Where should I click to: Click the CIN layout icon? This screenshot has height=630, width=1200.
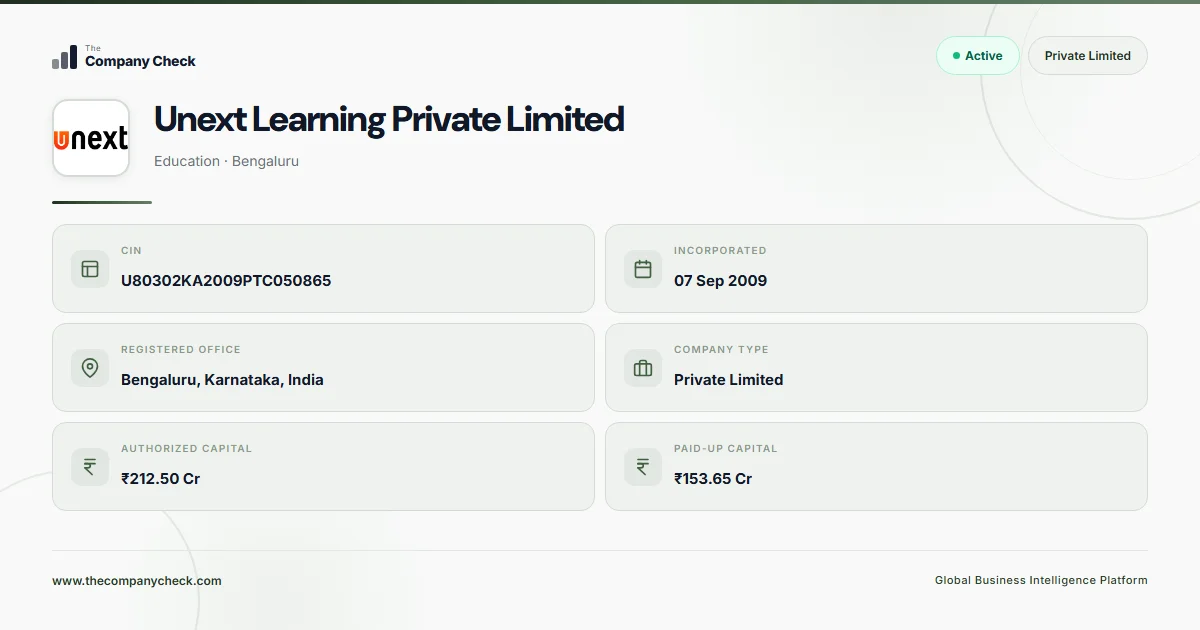point(90,269)
